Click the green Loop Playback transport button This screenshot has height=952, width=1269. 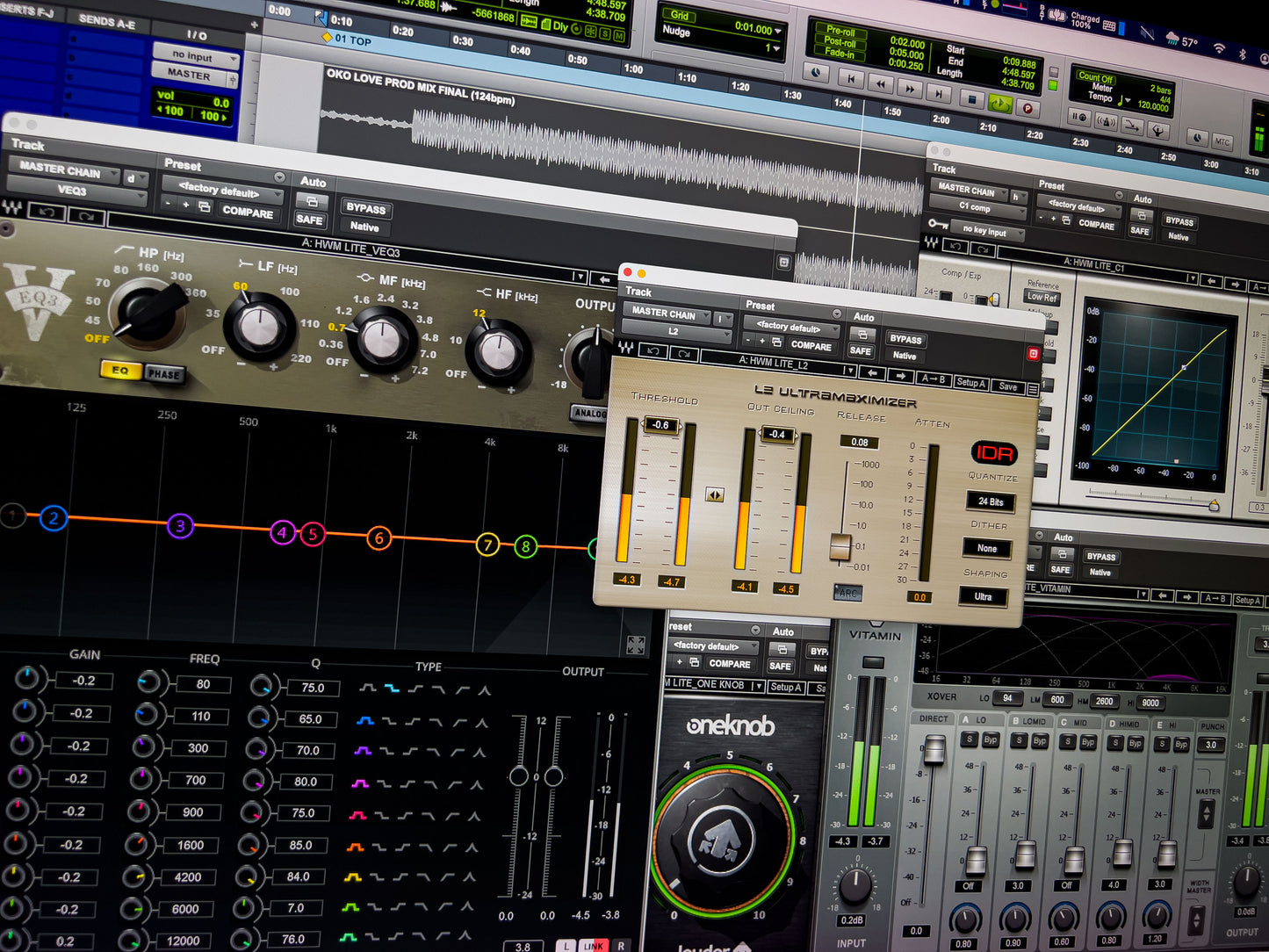(999, 104)
